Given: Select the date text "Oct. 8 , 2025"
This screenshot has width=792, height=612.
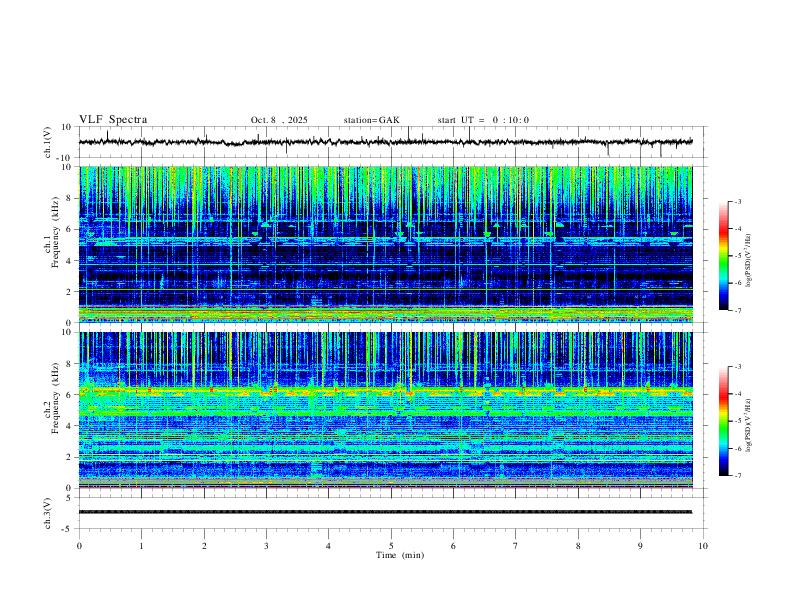Looking at the screenshot, I should [x=279, y=120].
